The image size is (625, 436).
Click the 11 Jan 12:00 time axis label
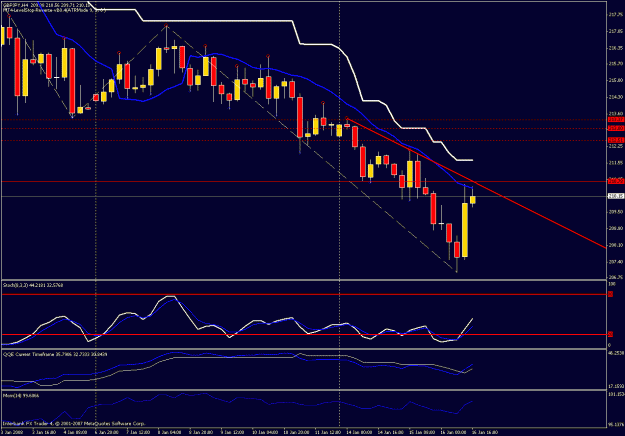[x=328, y=432]
